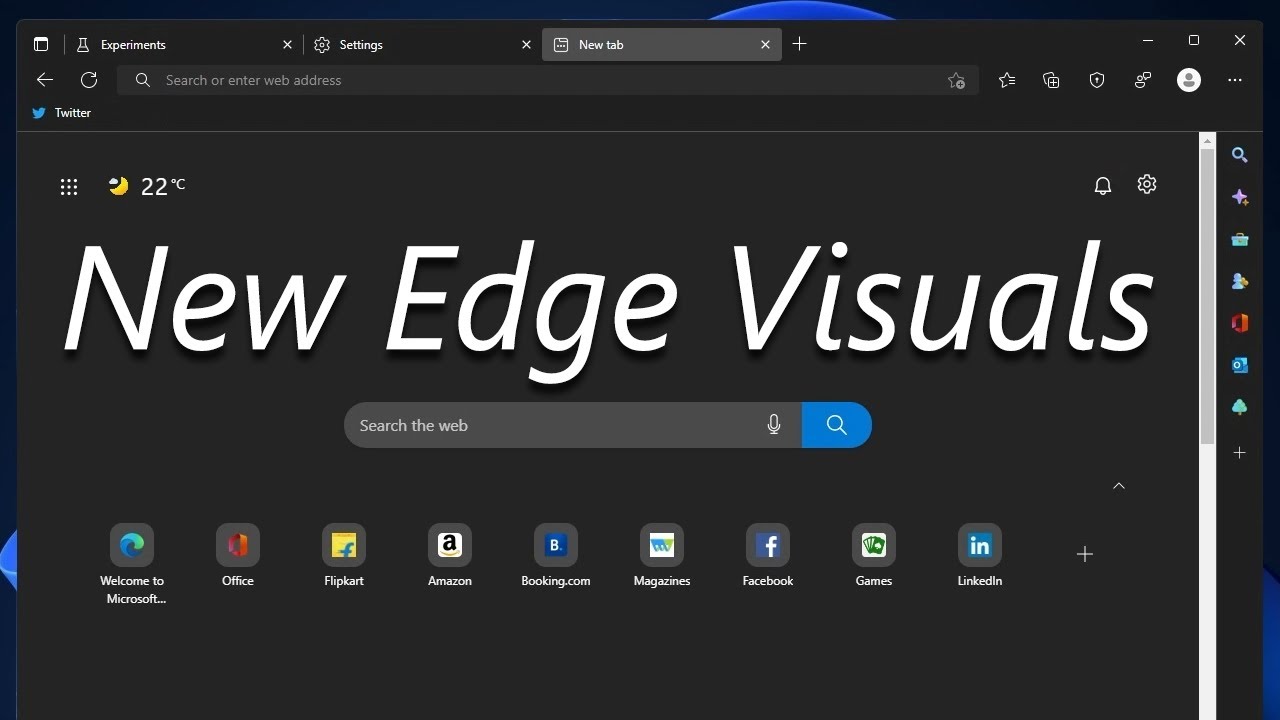
Task: Go back using the back arrow
Action: (44, 80)
